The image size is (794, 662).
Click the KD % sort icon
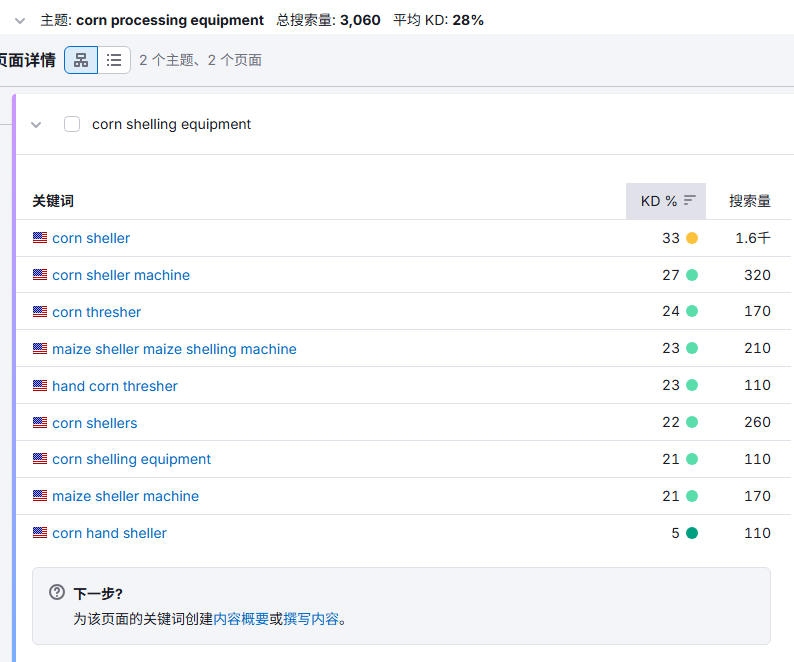tap(690, 201)
